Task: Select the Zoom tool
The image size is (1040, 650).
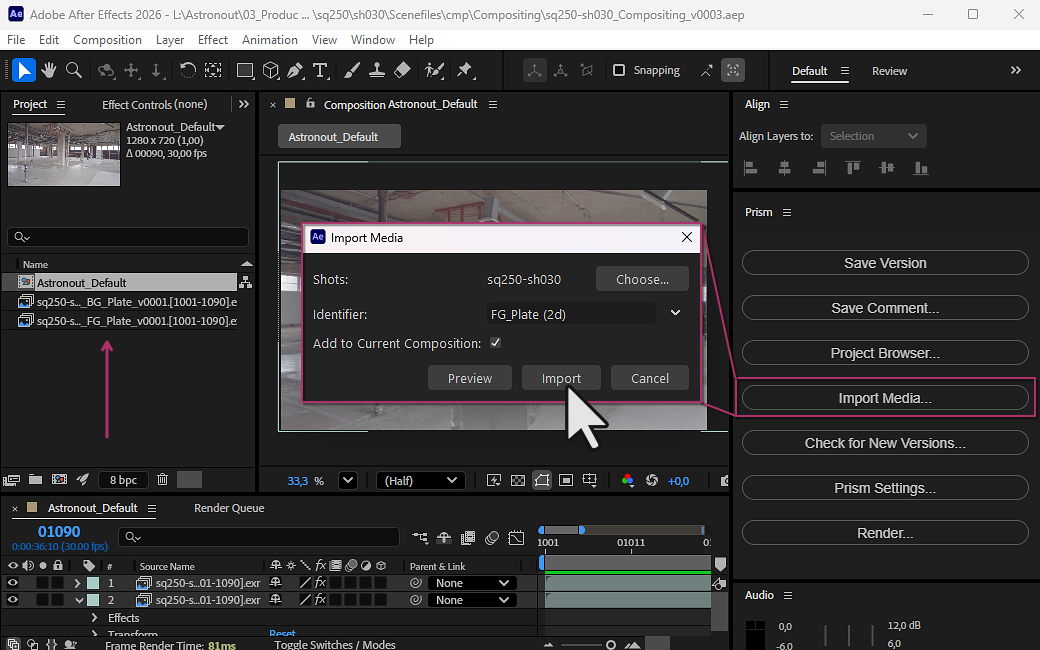Action: tap(74, 70)
